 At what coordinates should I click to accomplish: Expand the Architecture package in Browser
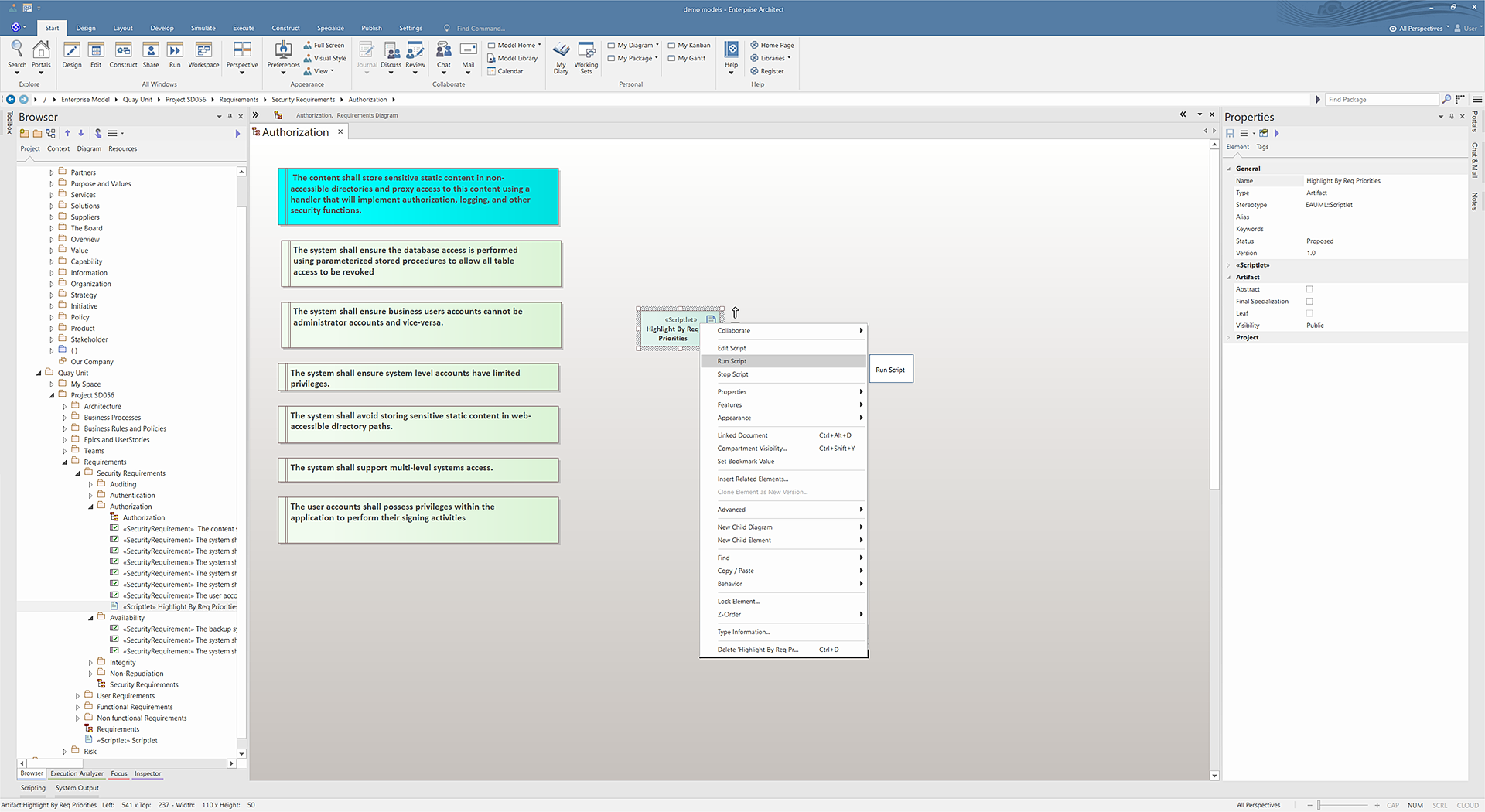tap(65, 407)
